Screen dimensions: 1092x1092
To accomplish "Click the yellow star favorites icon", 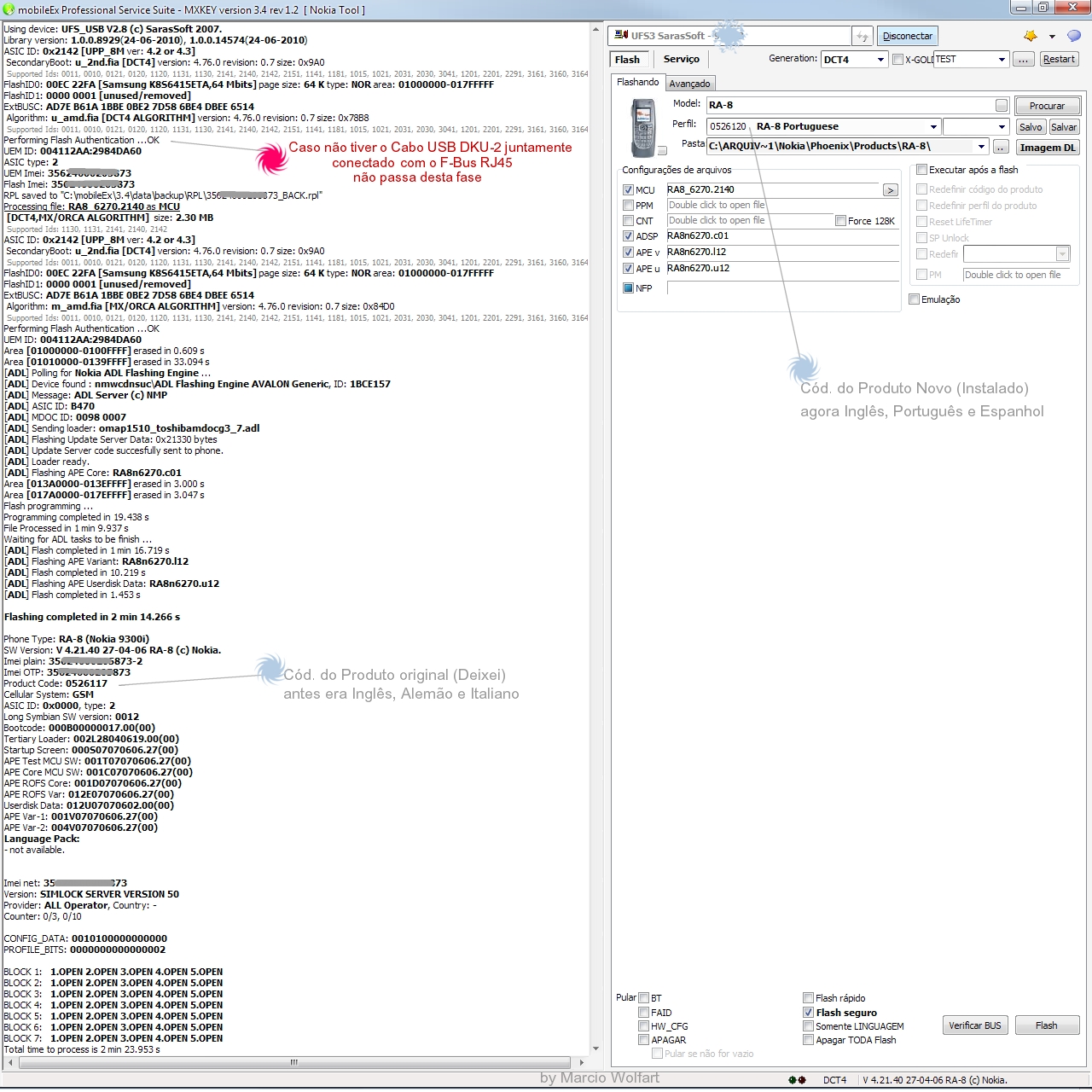I will [x=1031, y=36].
